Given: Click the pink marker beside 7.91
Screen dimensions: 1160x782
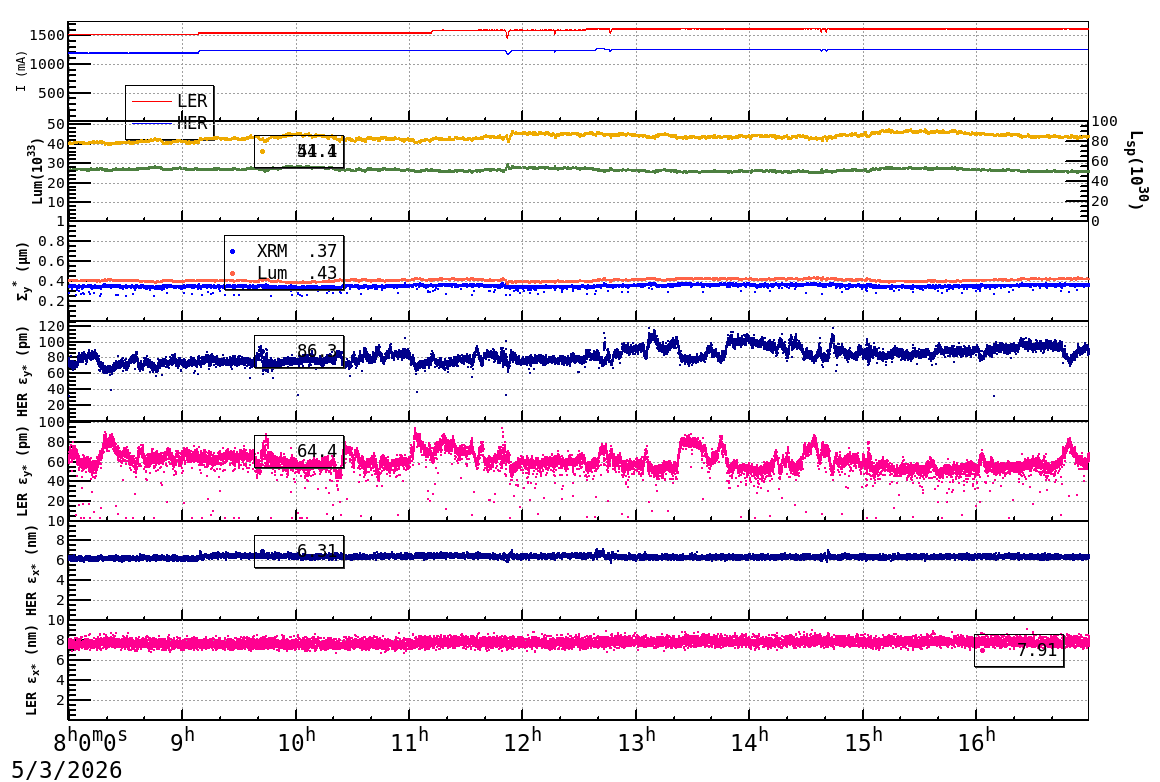Looking at the screenshot, I should [x=982, y=651].
